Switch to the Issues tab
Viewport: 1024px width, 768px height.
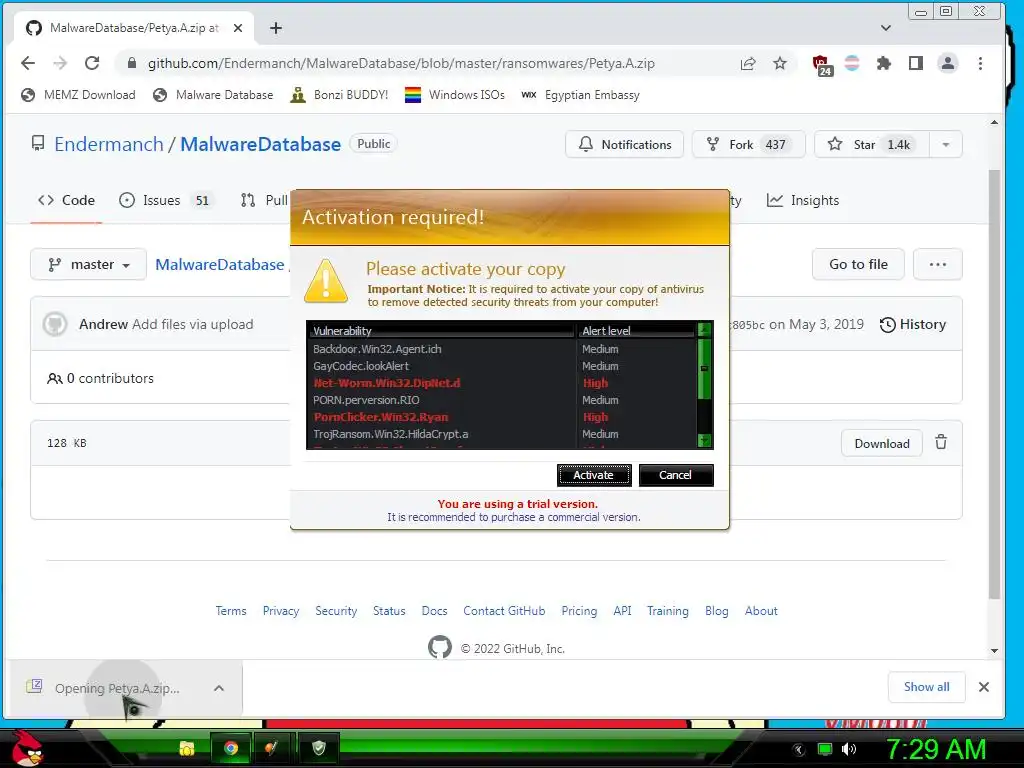click(167, 200)
